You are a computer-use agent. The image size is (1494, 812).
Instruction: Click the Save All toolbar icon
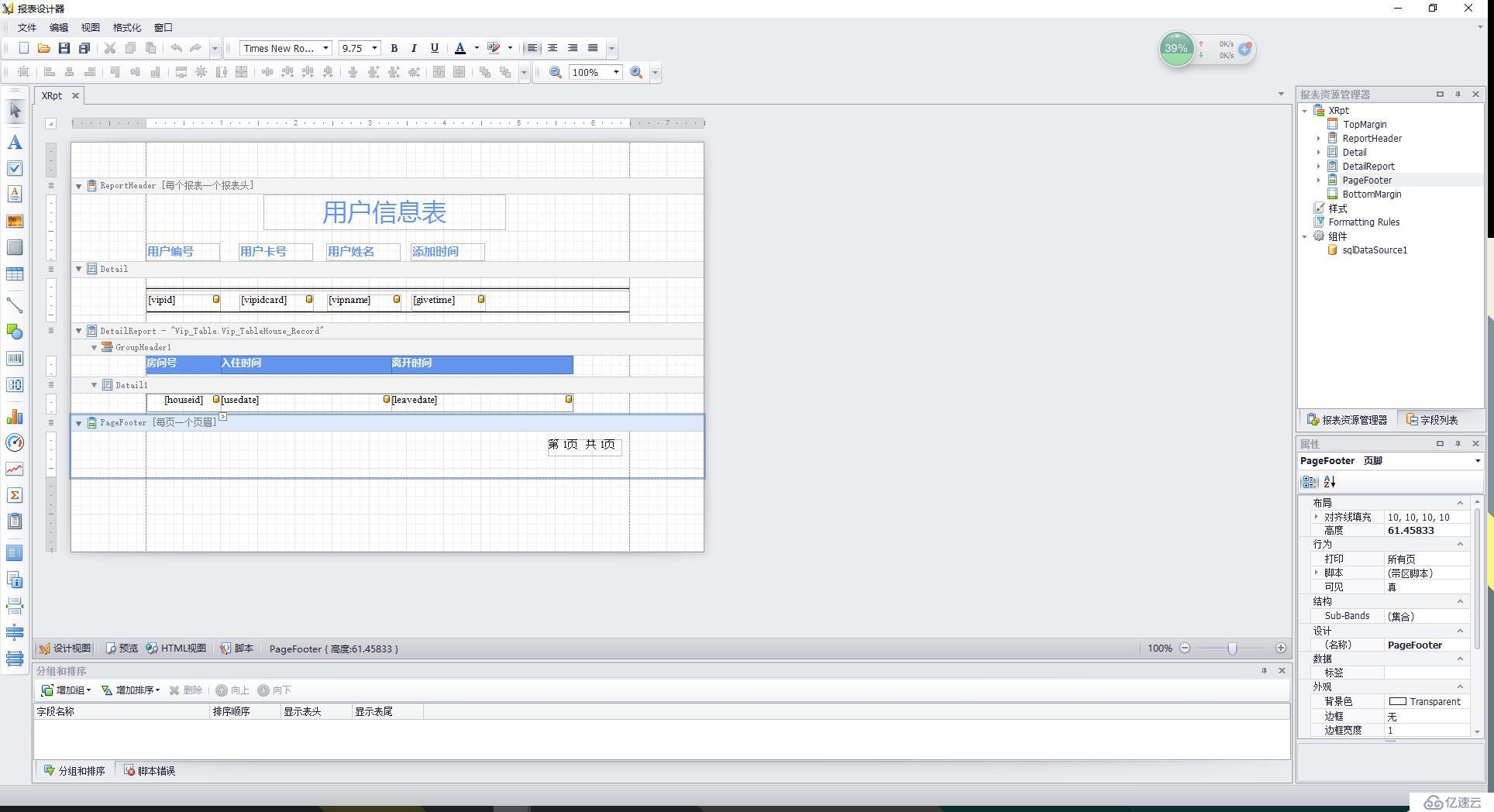pyautogui.click(x=84, y=48)
